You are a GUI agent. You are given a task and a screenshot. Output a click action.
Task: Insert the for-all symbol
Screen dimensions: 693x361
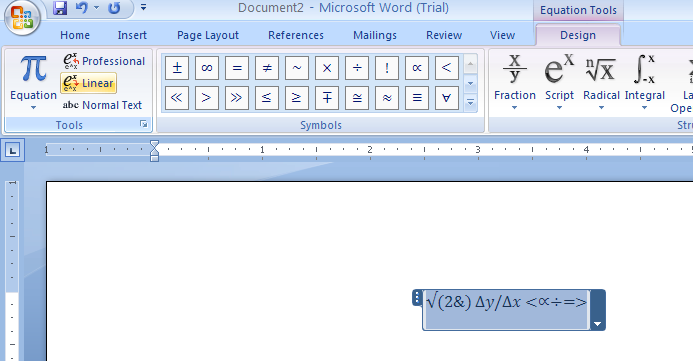(447, 98)
